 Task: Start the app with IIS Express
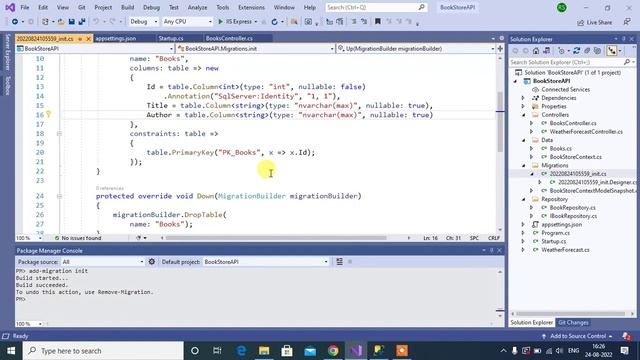[x=235, y=22]
